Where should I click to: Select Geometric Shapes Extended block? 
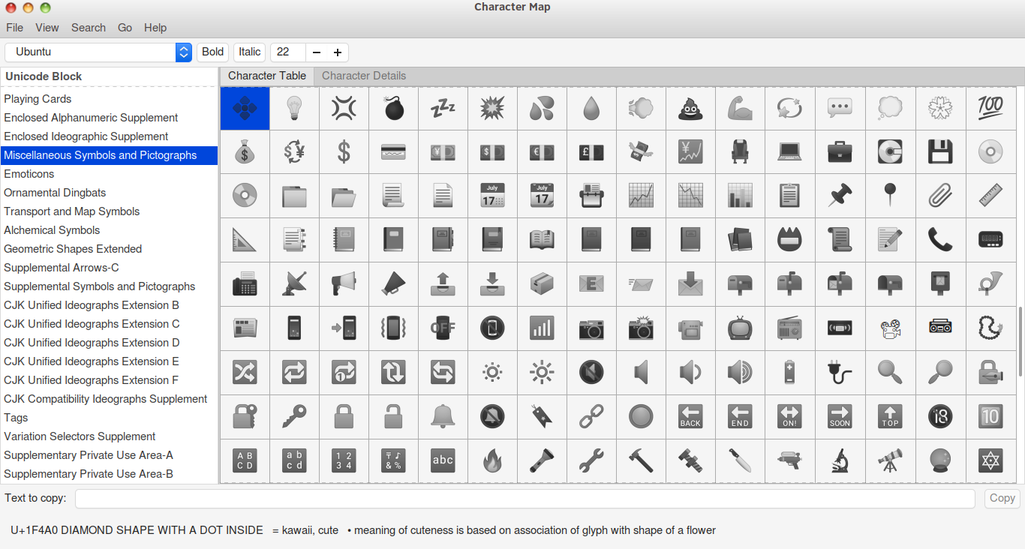pos(109,249)
